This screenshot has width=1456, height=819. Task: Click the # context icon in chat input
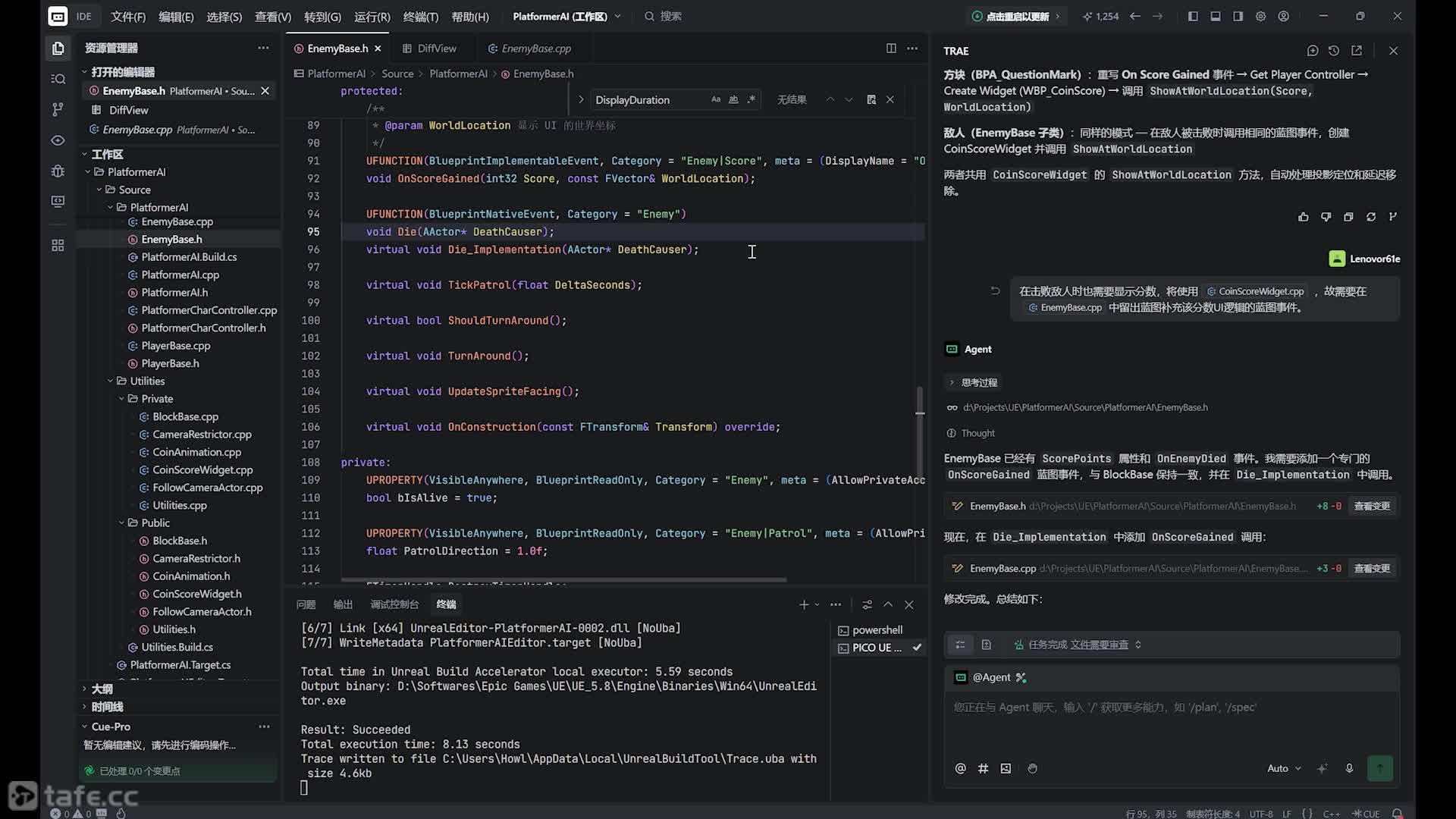pyautogui.click(x=984, y=768)
